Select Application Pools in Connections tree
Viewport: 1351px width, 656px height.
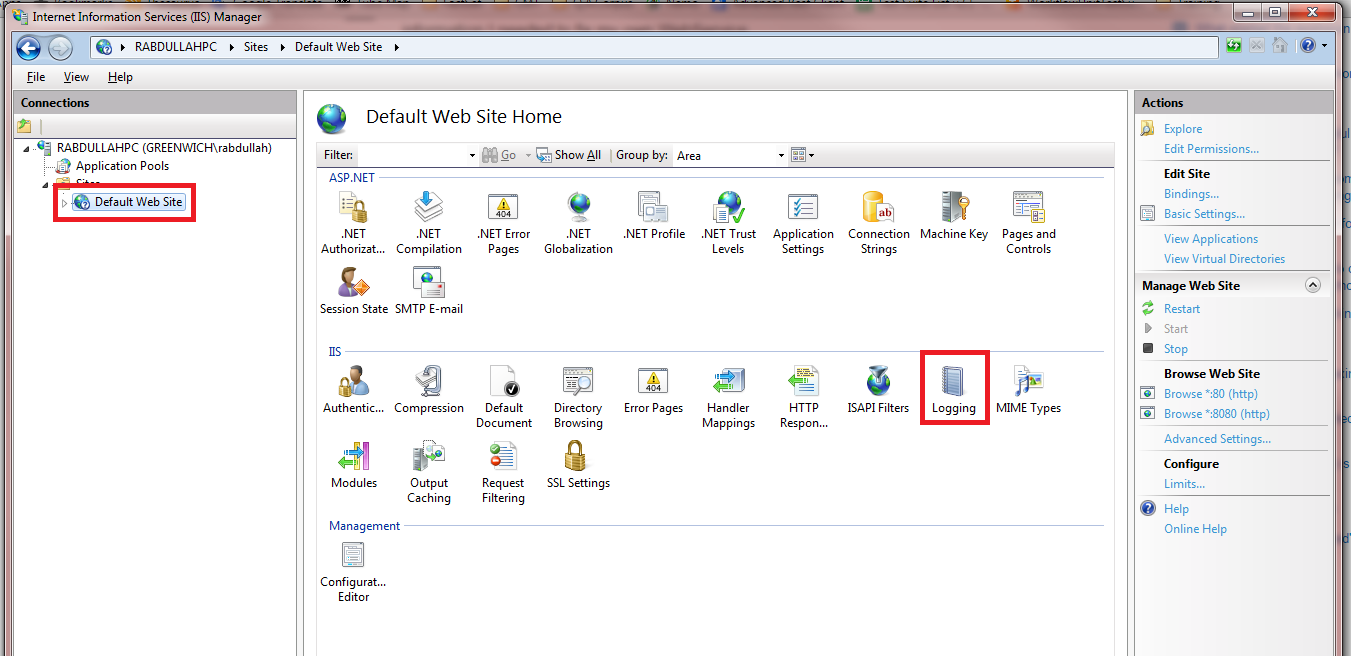coord(122,166)
